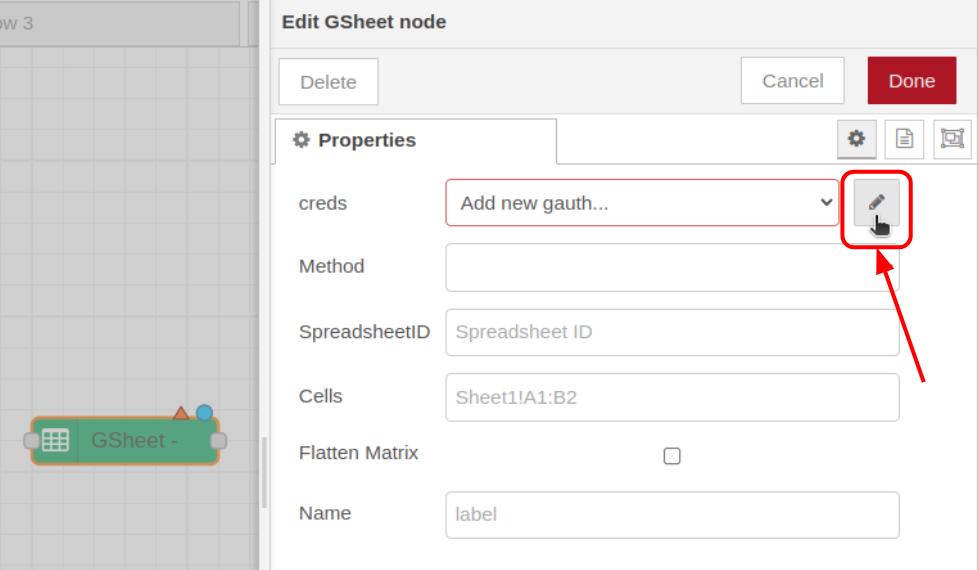Open the creds 'Add new gauth...' dropdown

point(642,203)
